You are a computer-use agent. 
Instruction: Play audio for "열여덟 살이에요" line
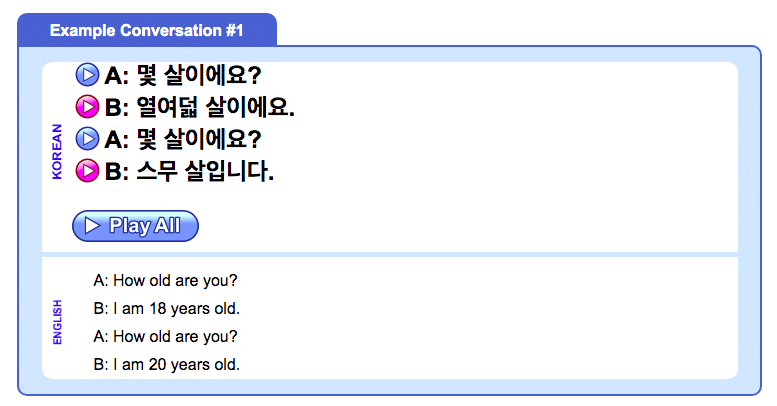(88, 106)
